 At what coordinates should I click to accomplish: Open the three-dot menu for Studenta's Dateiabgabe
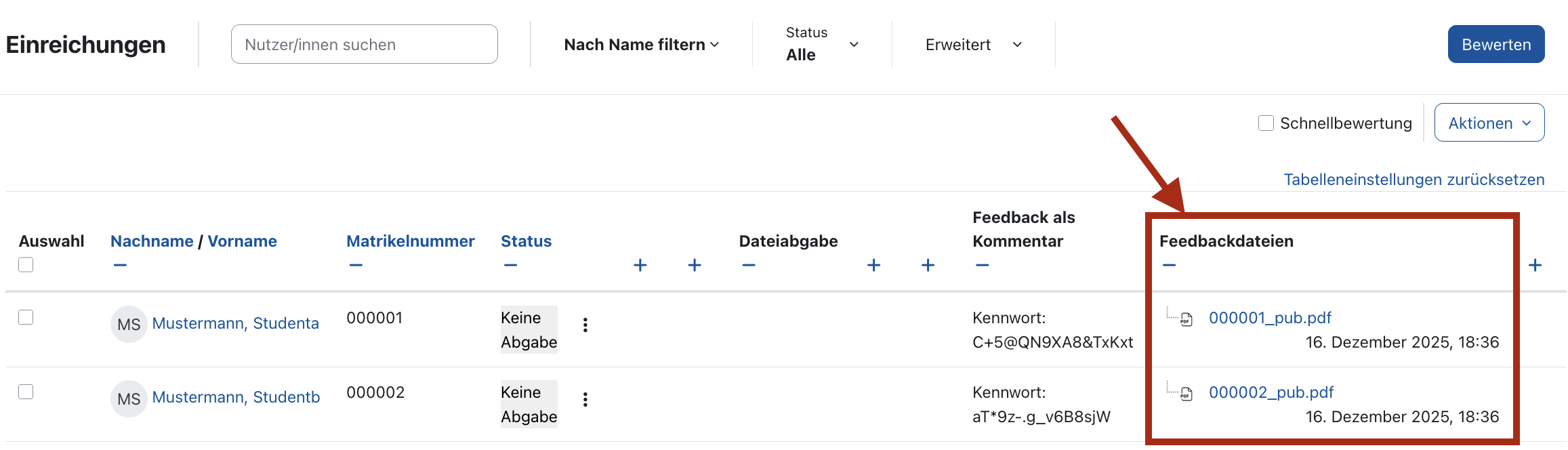tap(585, 325)
